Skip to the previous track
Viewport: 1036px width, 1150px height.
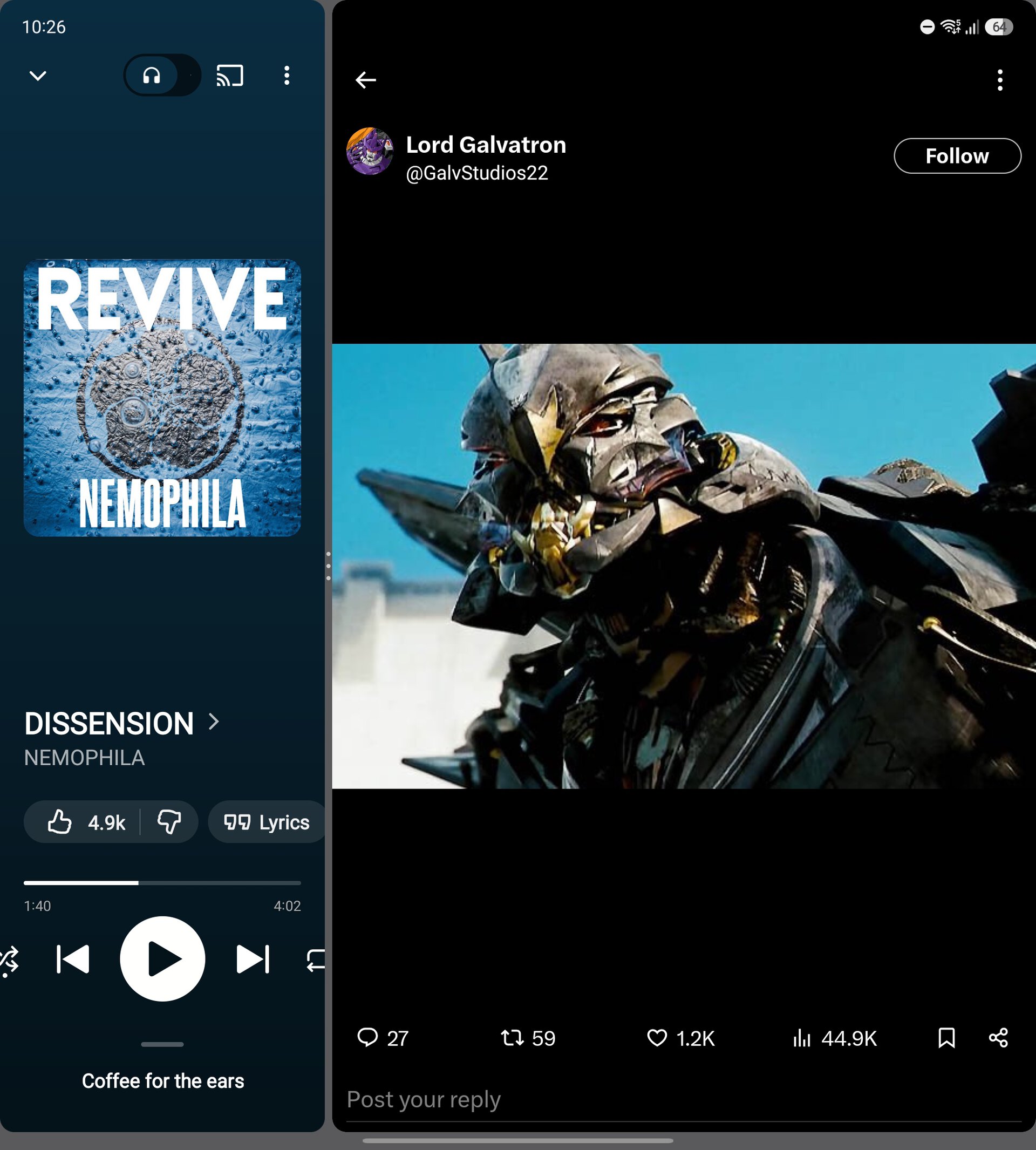tap(73, 960)
